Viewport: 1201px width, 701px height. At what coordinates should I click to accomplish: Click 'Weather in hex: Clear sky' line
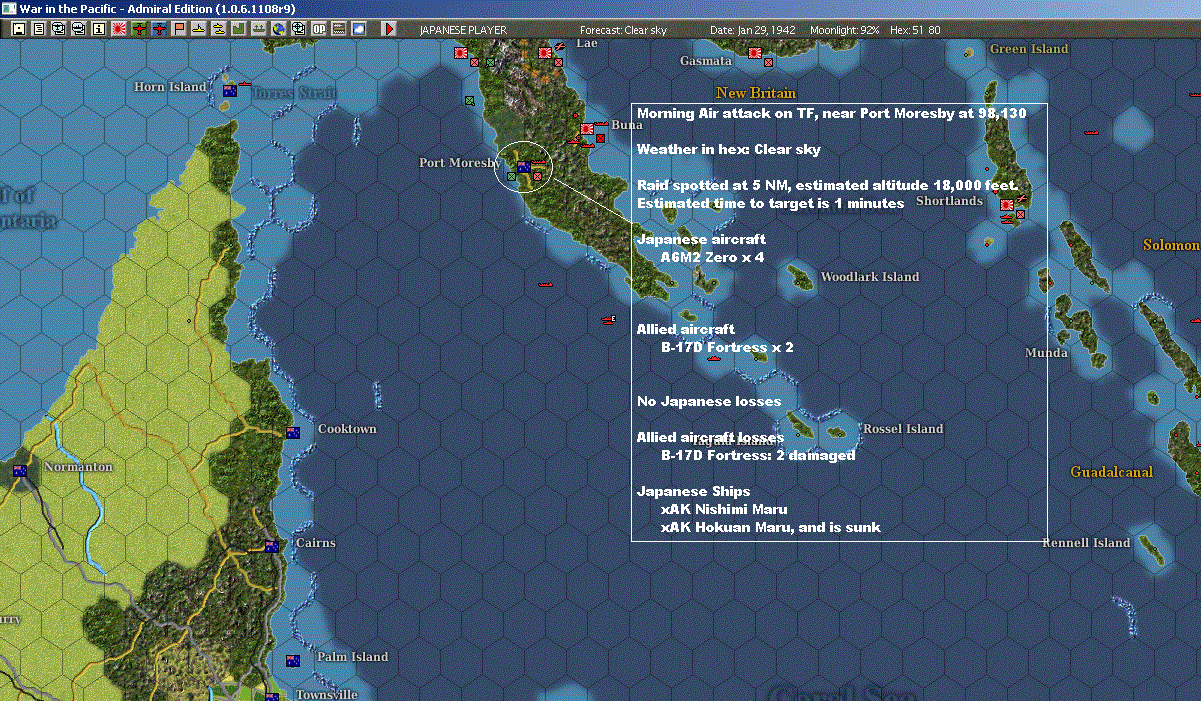[729, 150]
